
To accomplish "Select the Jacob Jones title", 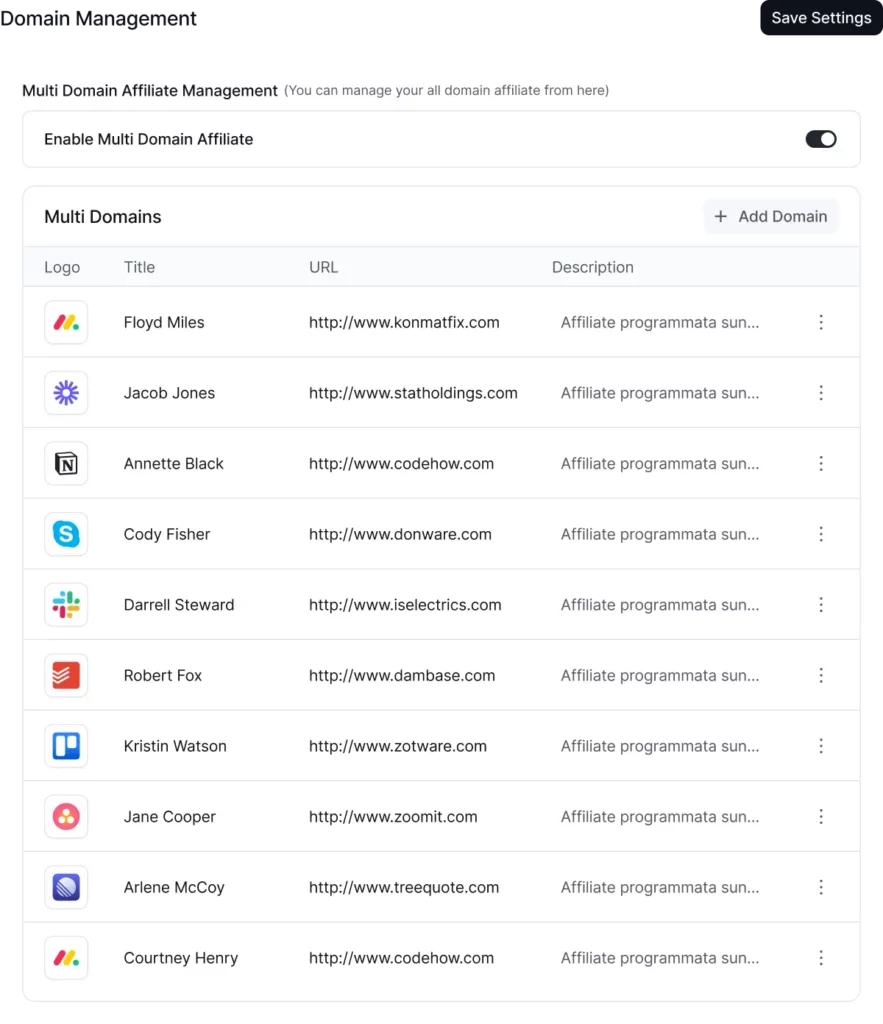I will pos(169,392).
